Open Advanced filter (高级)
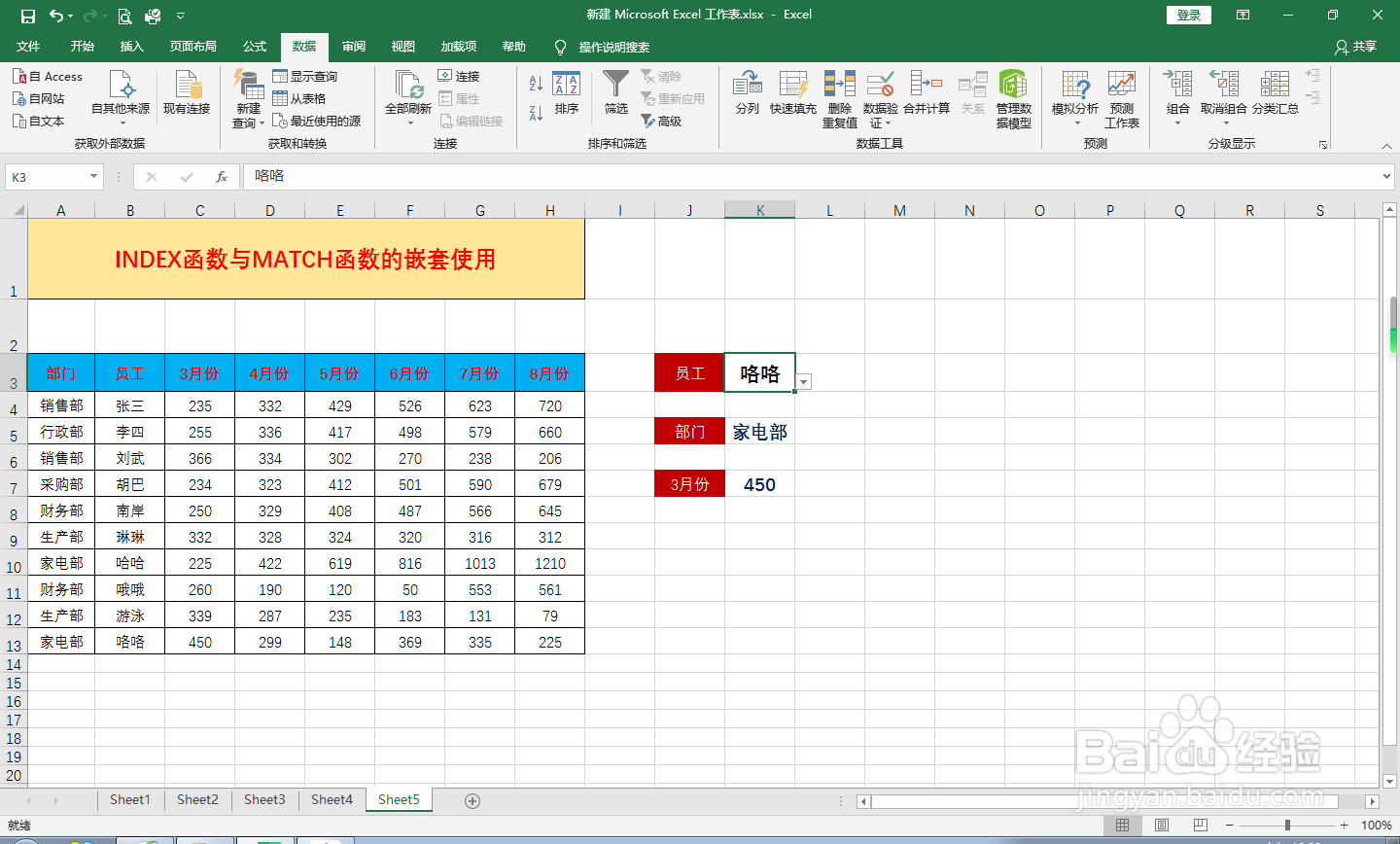The width and height of the screenshot is (1400, 844). click(x=662, y=121)
